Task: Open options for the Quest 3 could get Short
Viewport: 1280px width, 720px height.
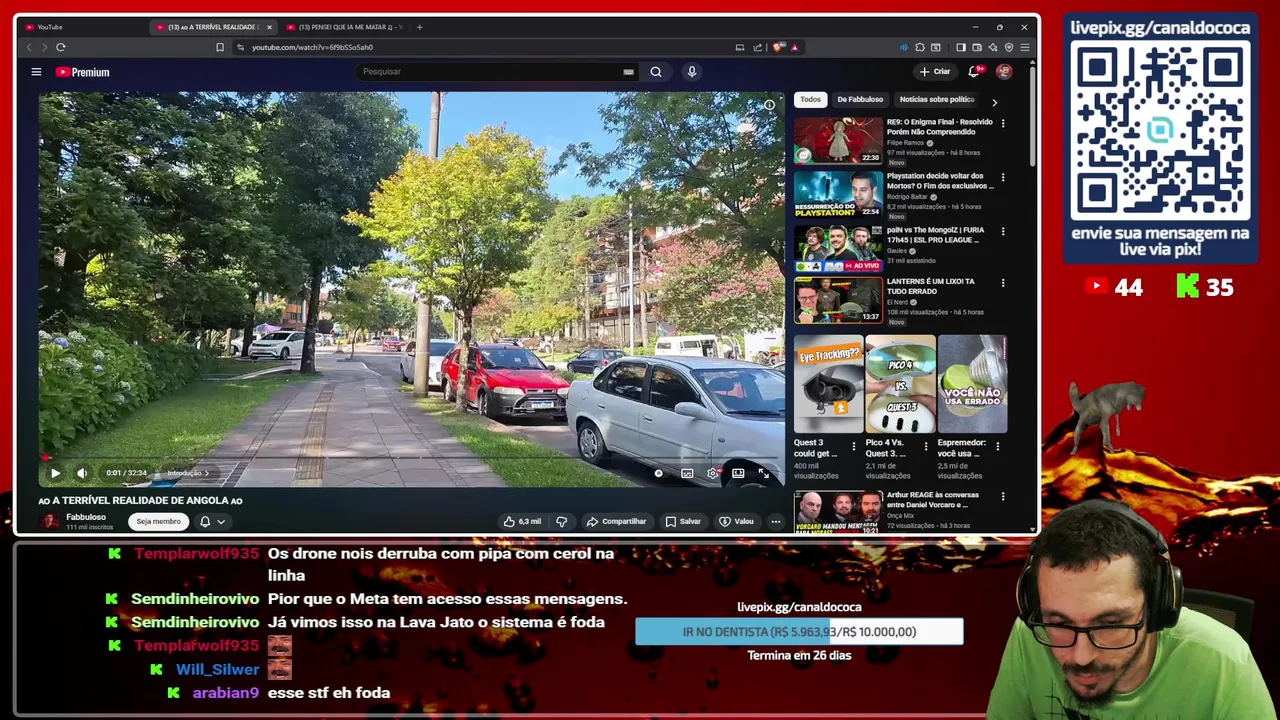Action: (x=854, y=446)
